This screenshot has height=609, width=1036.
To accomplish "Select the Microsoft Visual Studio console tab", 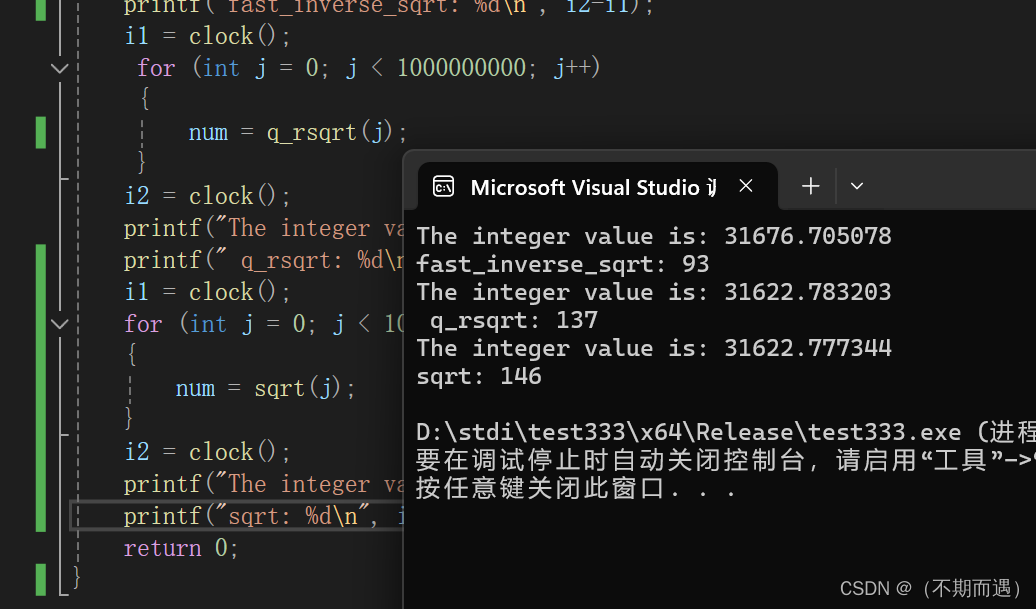I will coord(597,187).
